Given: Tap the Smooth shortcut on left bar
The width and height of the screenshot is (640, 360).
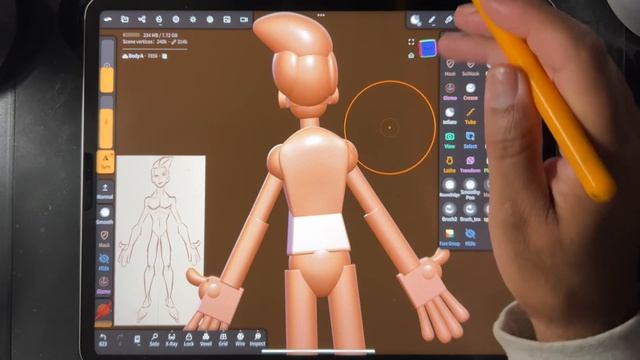Looking at the screenshot, I should point(105,216).
